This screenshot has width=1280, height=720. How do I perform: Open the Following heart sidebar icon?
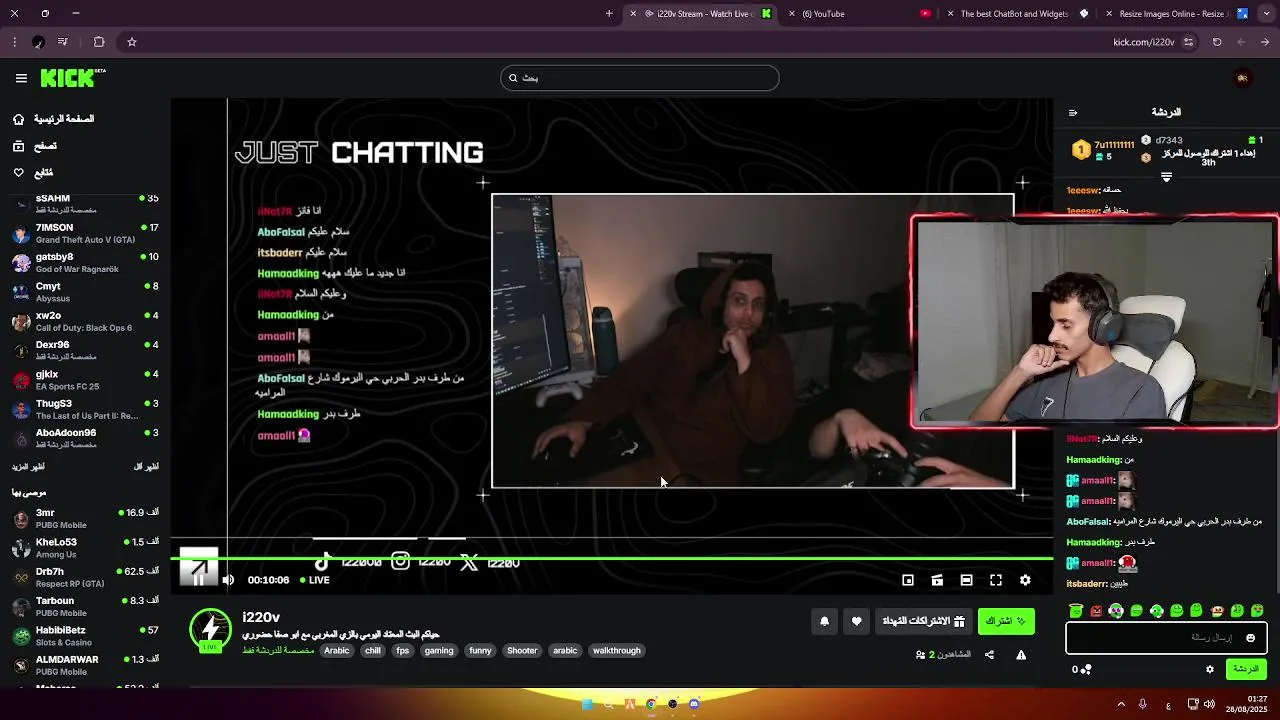coord(18,173)
